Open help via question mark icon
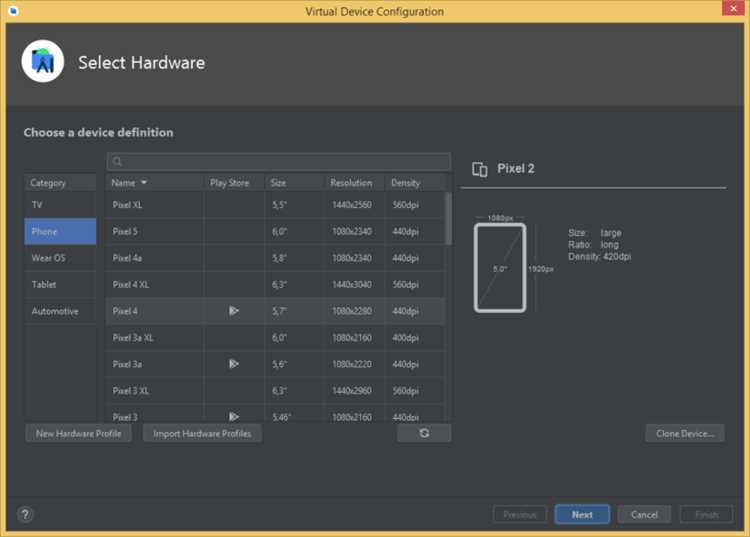The height and width of the screenshot is (537, 750). click(25, 515)
